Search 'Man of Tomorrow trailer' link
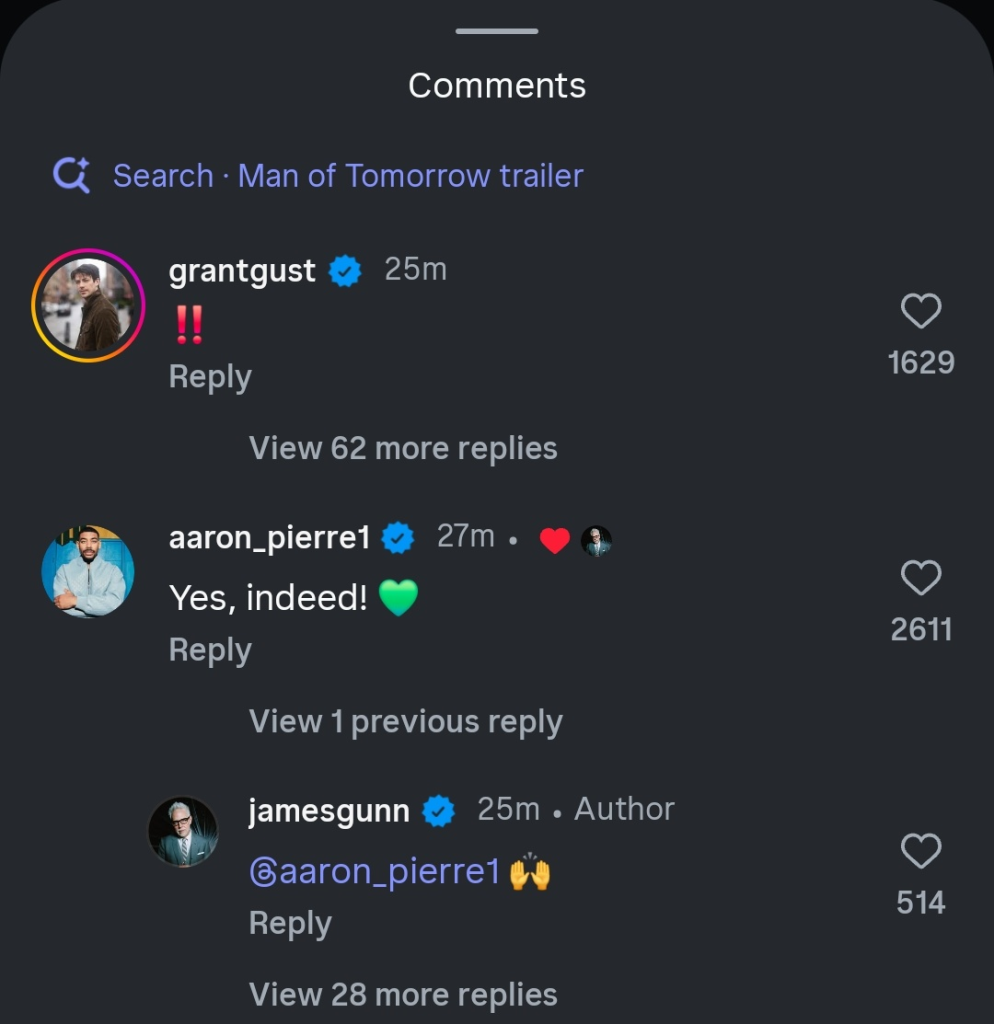The width and height of the screenshot is (994, 1024). tap(348, 176)
